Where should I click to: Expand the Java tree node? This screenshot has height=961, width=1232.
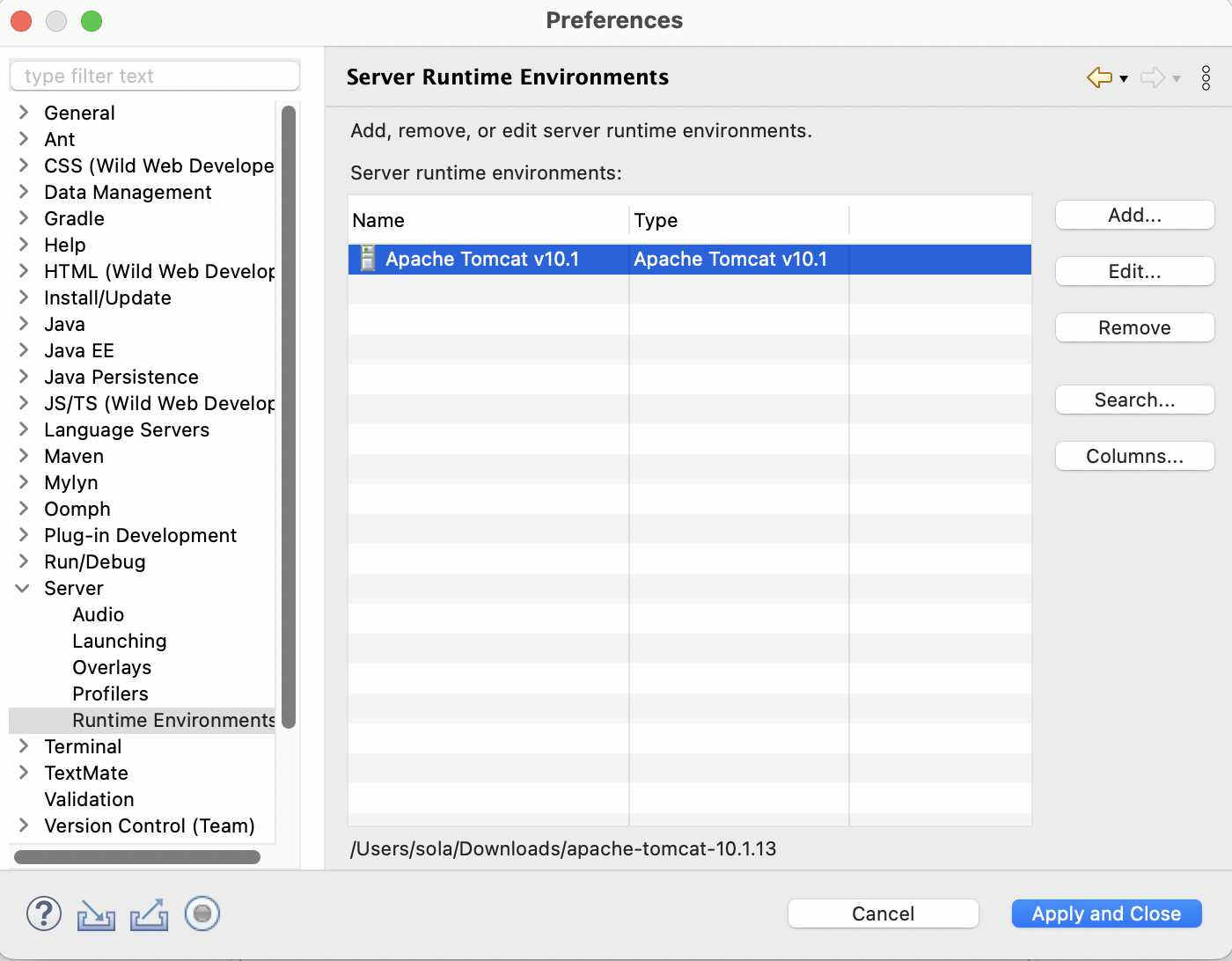click(24, 324)
